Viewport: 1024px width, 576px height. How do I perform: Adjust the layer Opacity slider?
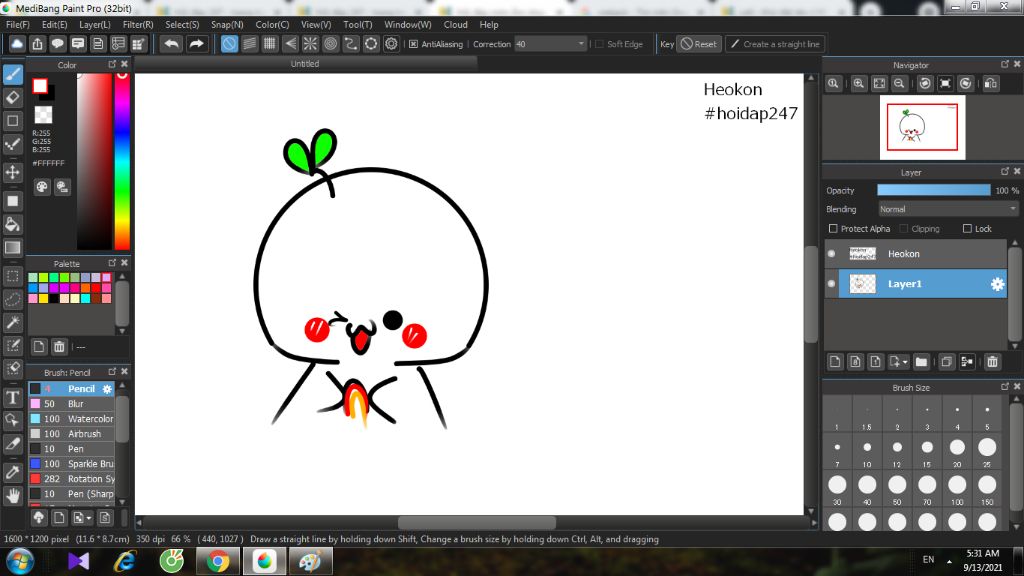tap(933, 190)
